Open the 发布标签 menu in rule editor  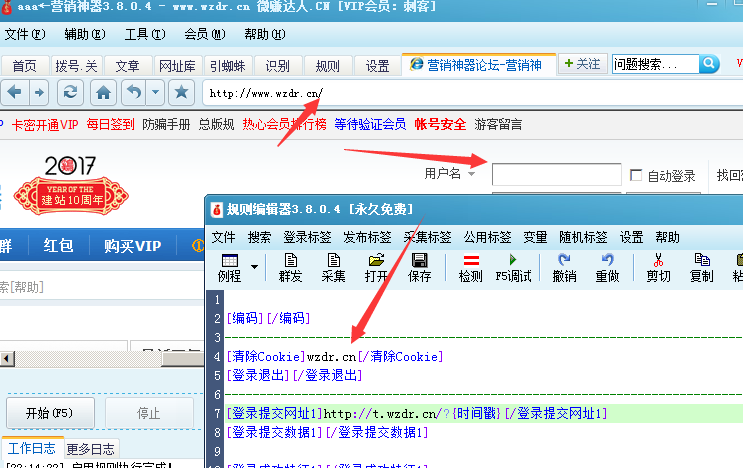coord(367,237)
